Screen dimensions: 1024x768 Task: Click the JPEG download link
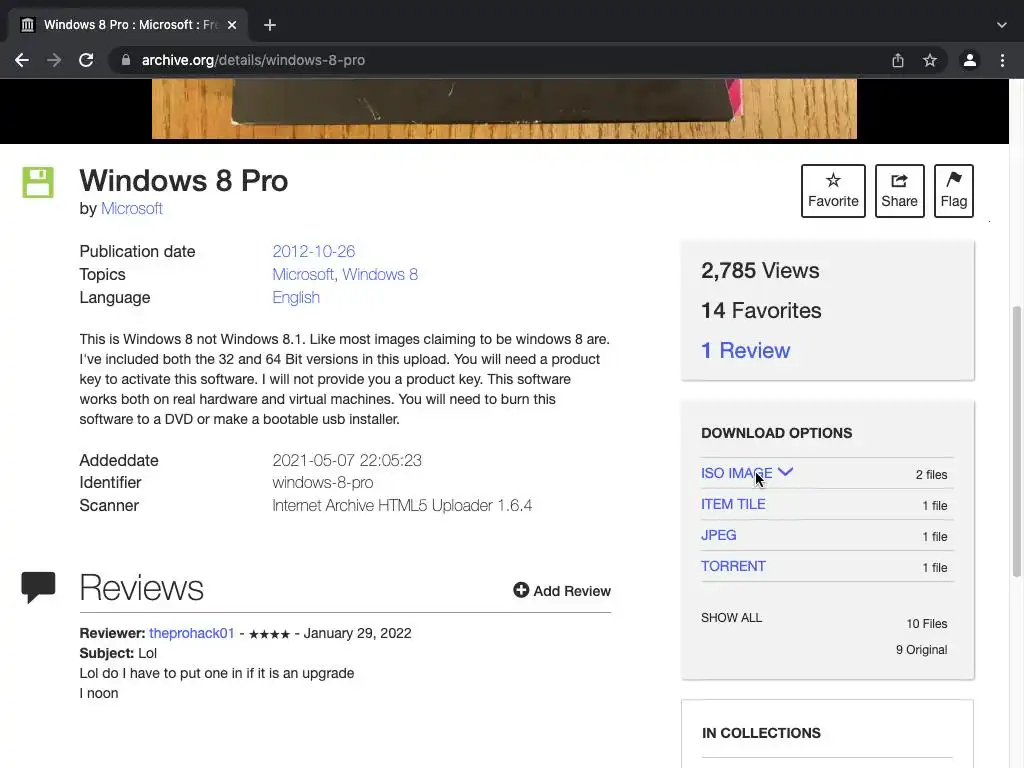718,535
